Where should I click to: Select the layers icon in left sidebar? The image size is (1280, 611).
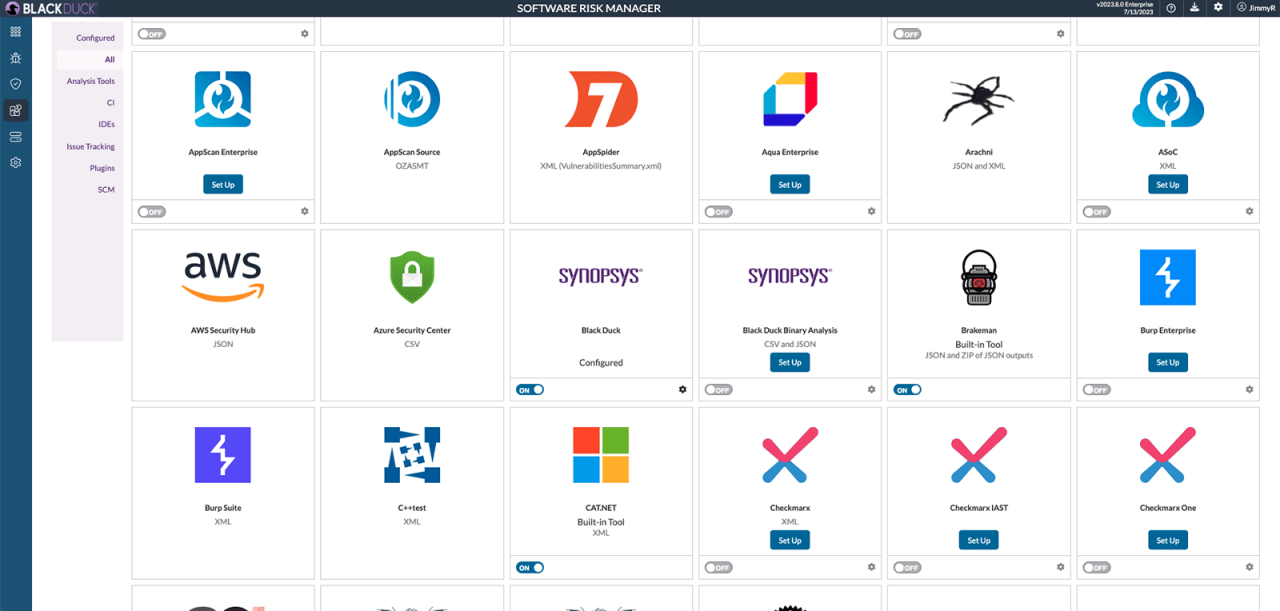click(x=15, y=136)
